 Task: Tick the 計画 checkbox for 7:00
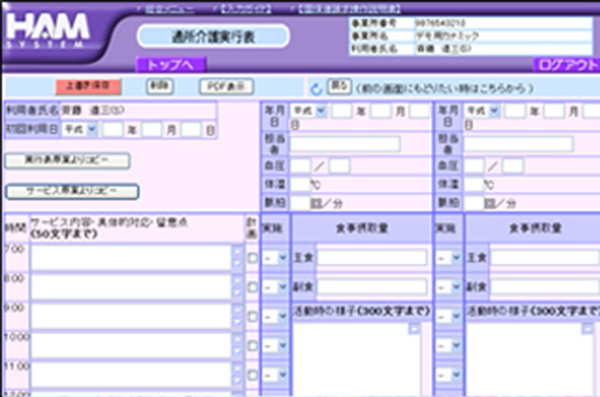[252, 258]
